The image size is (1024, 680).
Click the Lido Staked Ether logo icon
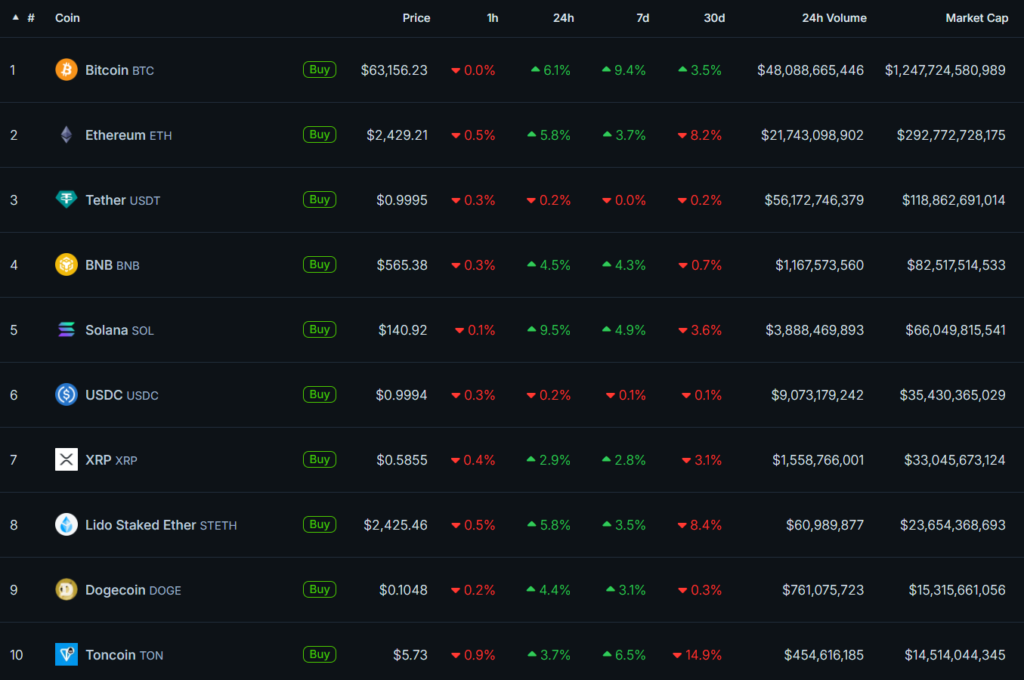[66, 525]
